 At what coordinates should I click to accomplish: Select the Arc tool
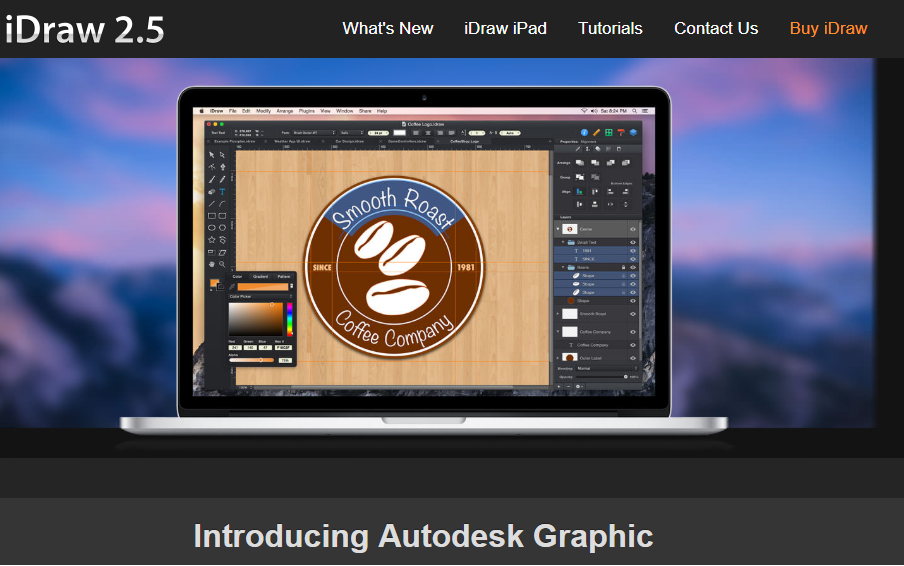(x=223, y=203)
